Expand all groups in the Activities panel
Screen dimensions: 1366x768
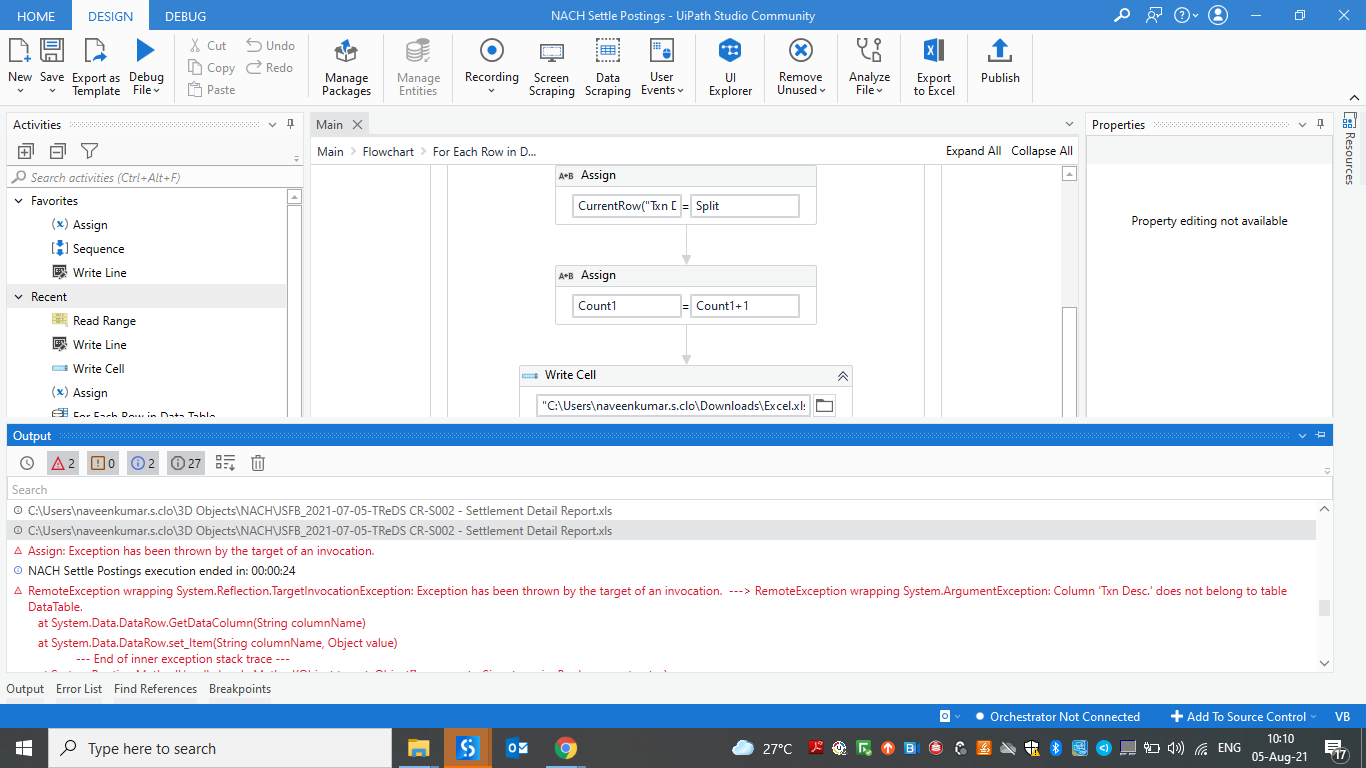coord(26,151)
